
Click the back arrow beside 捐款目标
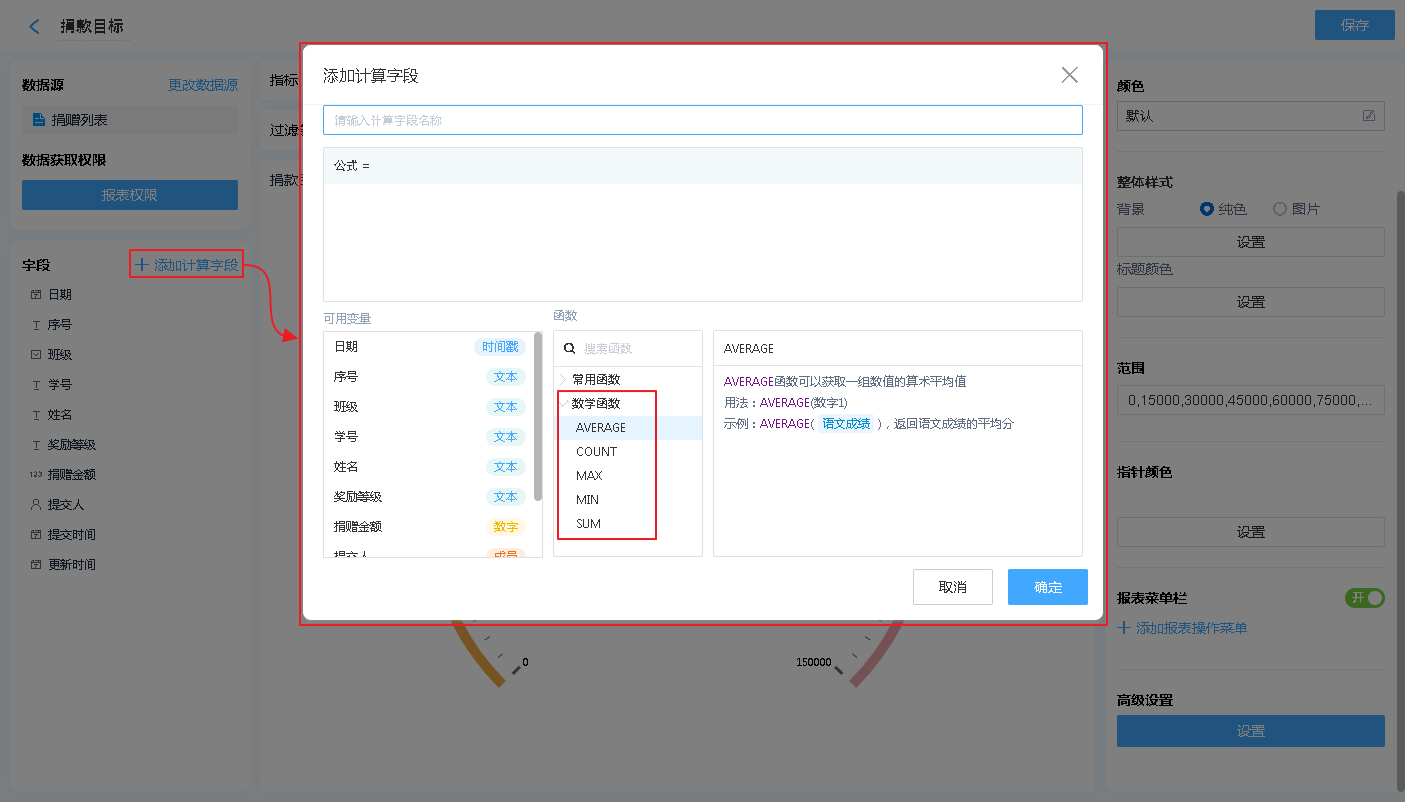click(x=35, y=27)
